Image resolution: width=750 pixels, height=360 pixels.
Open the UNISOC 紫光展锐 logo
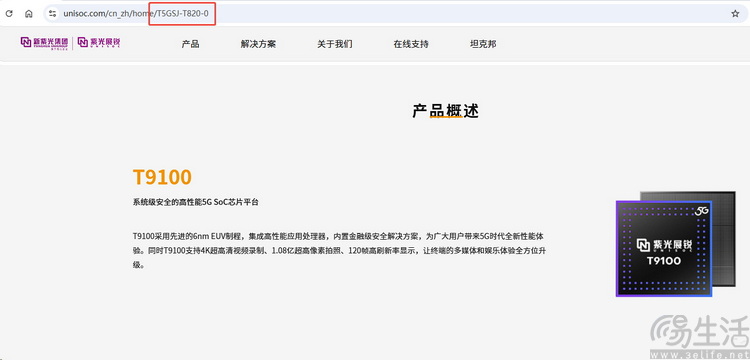(99, 43)
